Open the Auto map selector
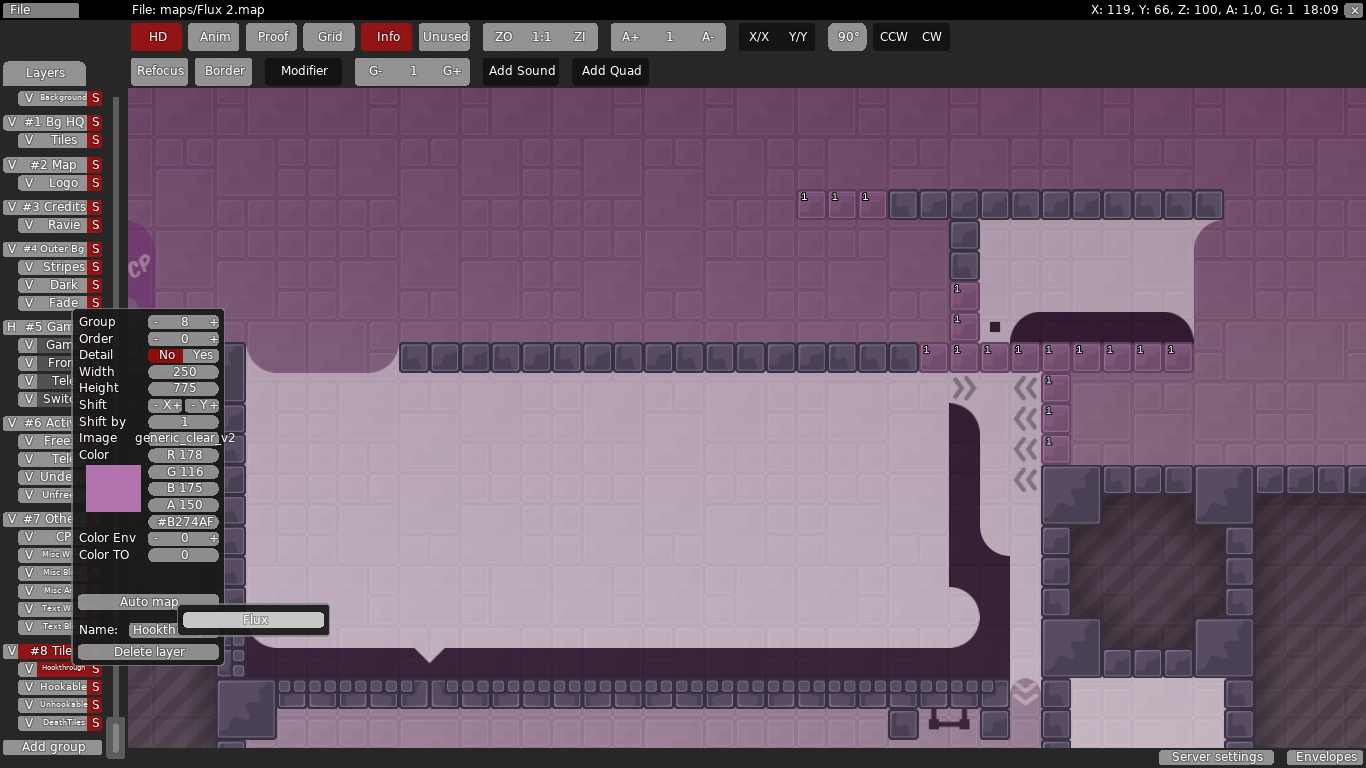Viewport: 1366px width, 768px height. coord(148,602)
